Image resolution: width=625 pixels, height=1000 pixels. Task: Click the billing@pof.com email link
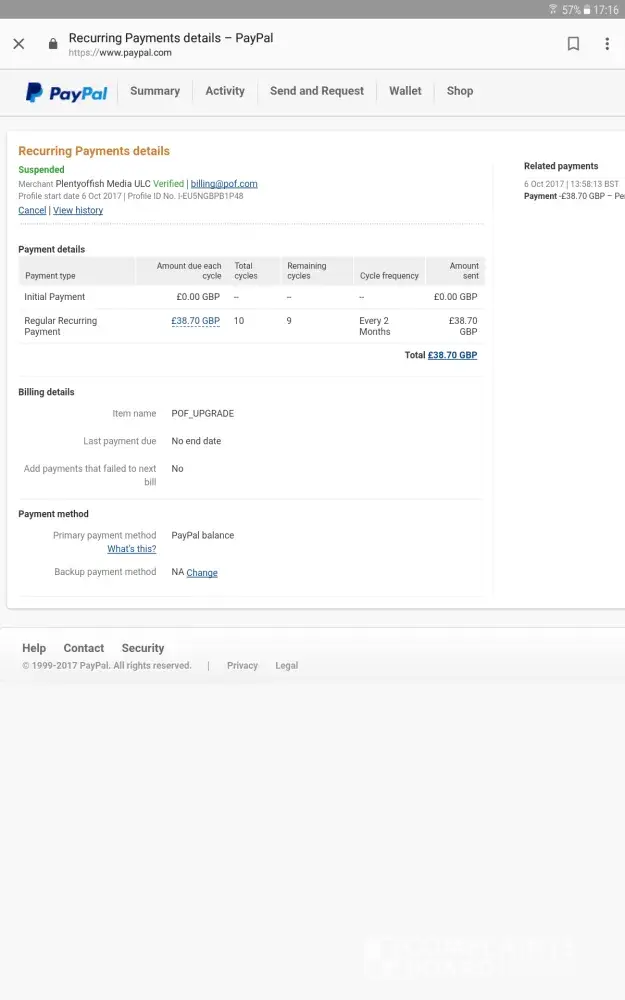point(224,184)
